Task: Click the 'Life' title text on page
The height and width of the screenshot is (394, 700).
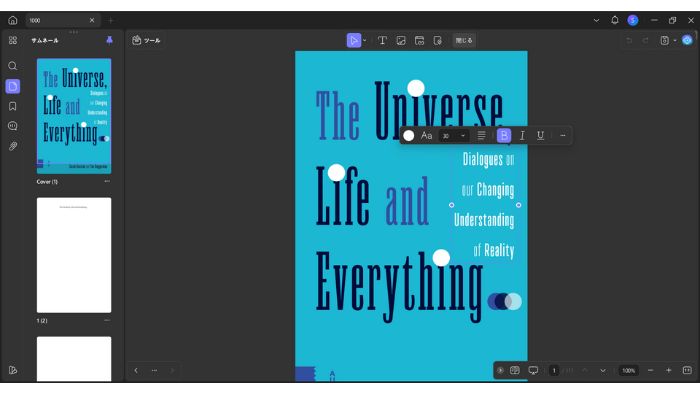Action: tap(342, 196)
